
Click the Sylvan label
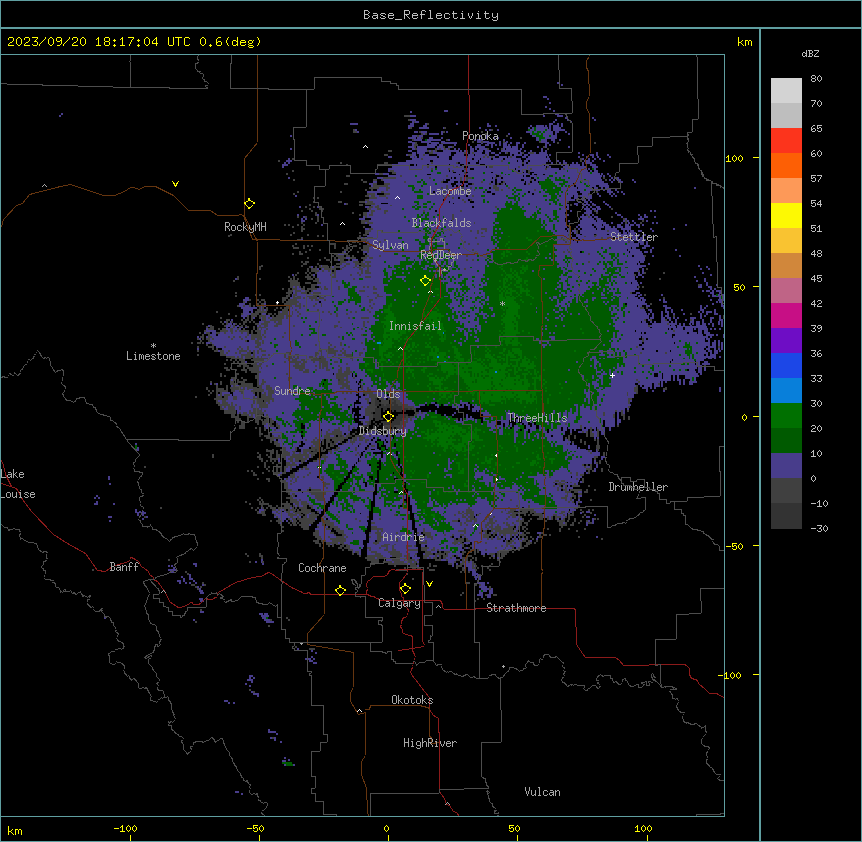390,245
